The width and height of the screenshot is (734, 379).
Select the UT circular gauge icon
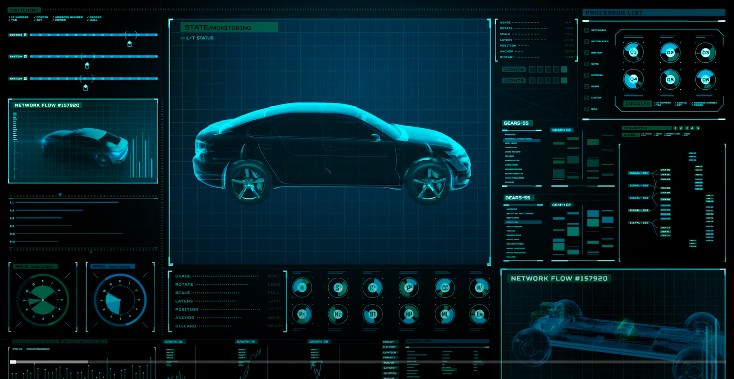(x=373, y=314)
